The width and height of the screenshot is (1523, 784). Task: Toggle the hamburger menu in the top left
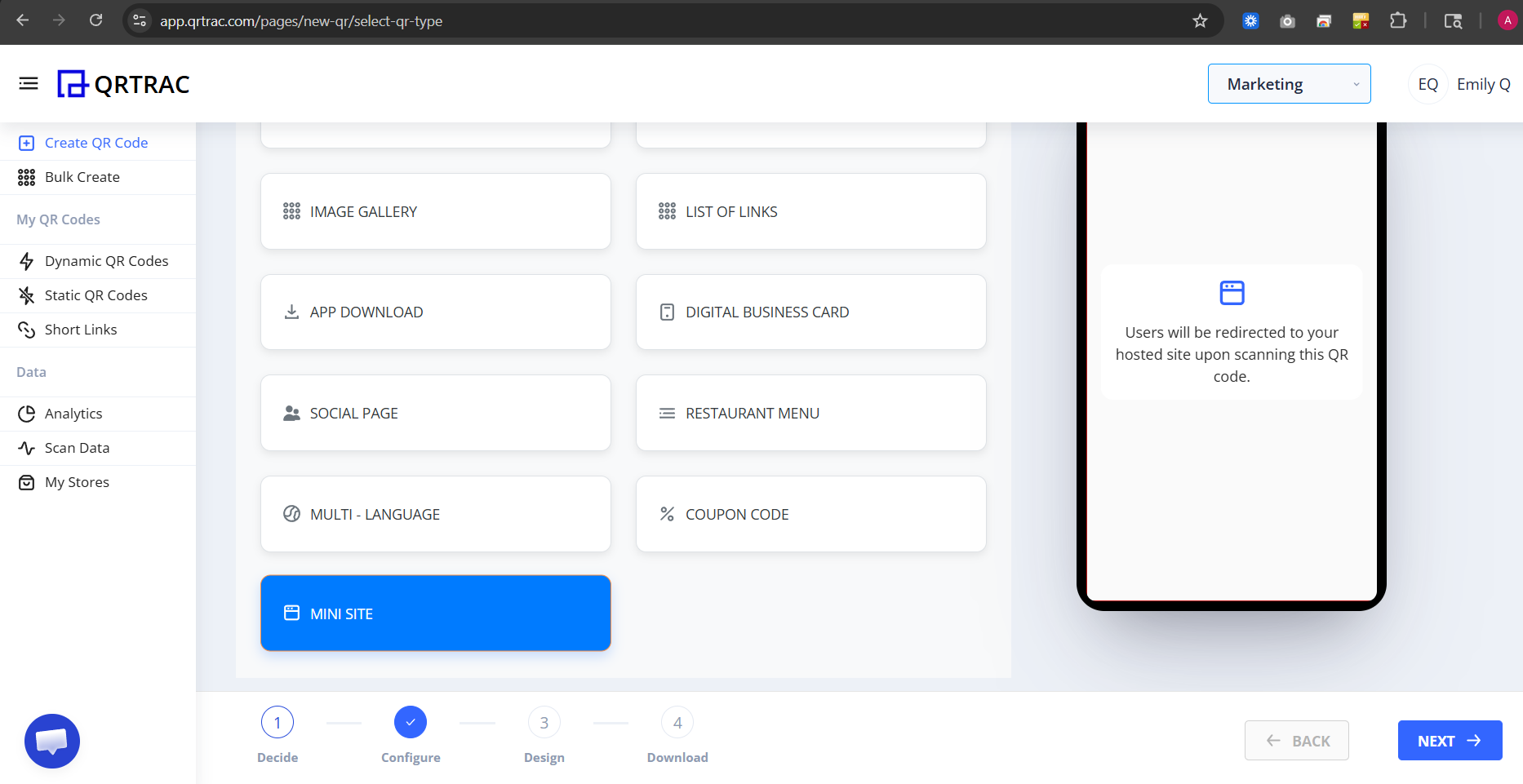[29, 83]
